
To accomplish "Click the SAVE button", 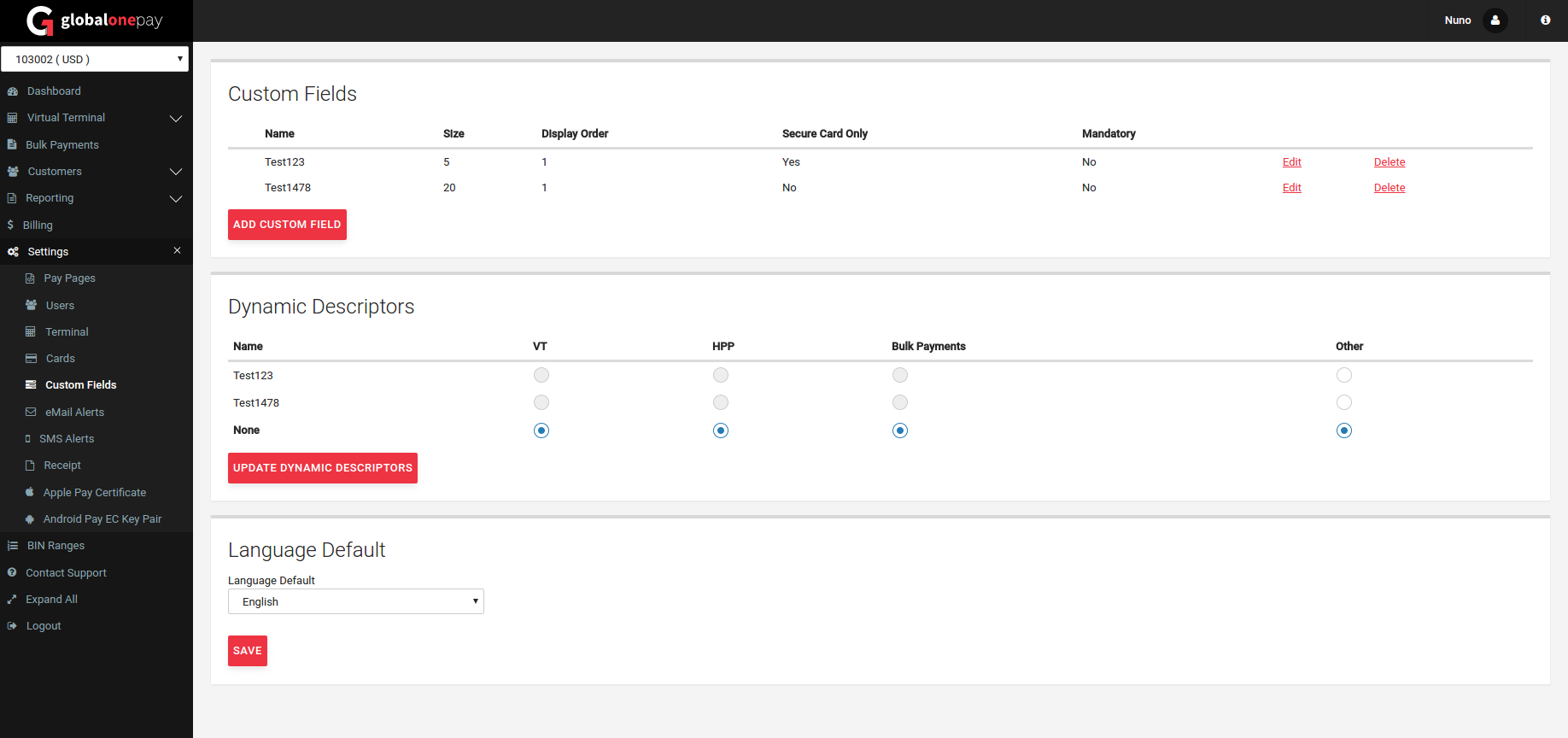I will 248,651.
